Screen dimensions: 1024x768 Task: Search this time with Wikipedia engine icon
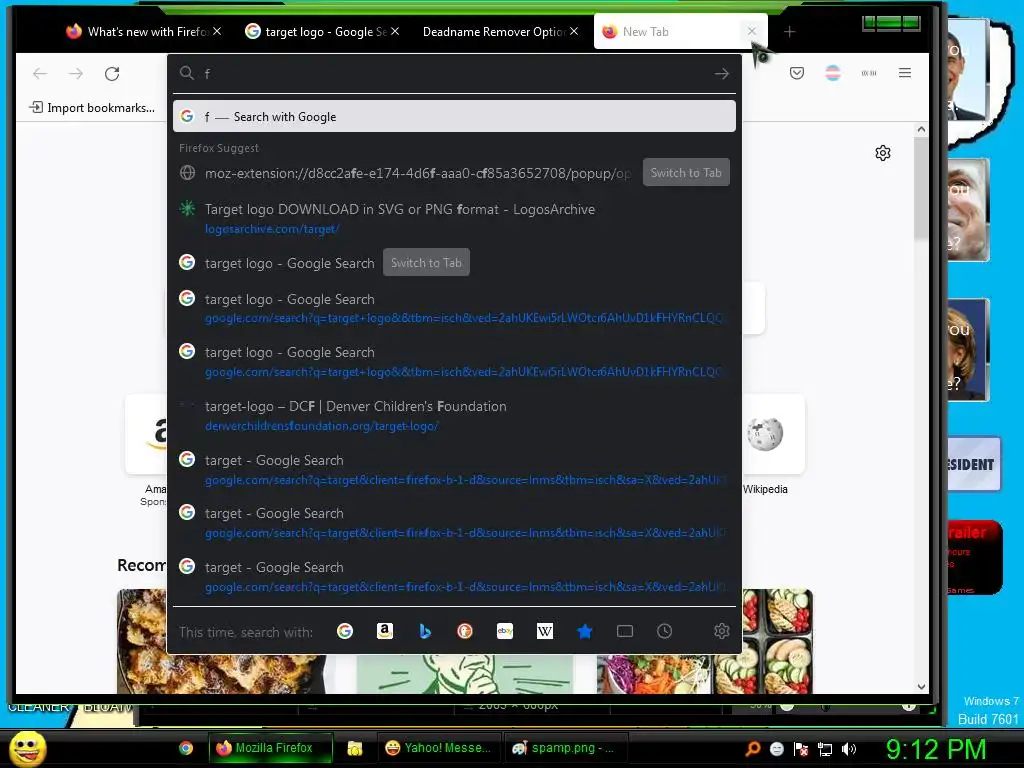click(545, 631)
